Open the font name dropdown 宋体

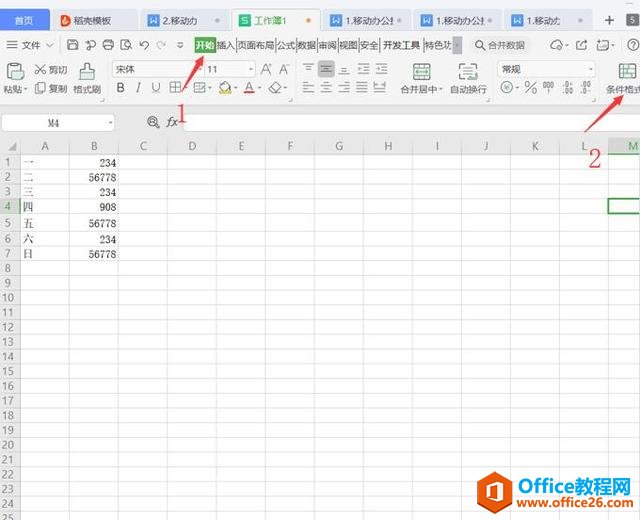[200, 69]
